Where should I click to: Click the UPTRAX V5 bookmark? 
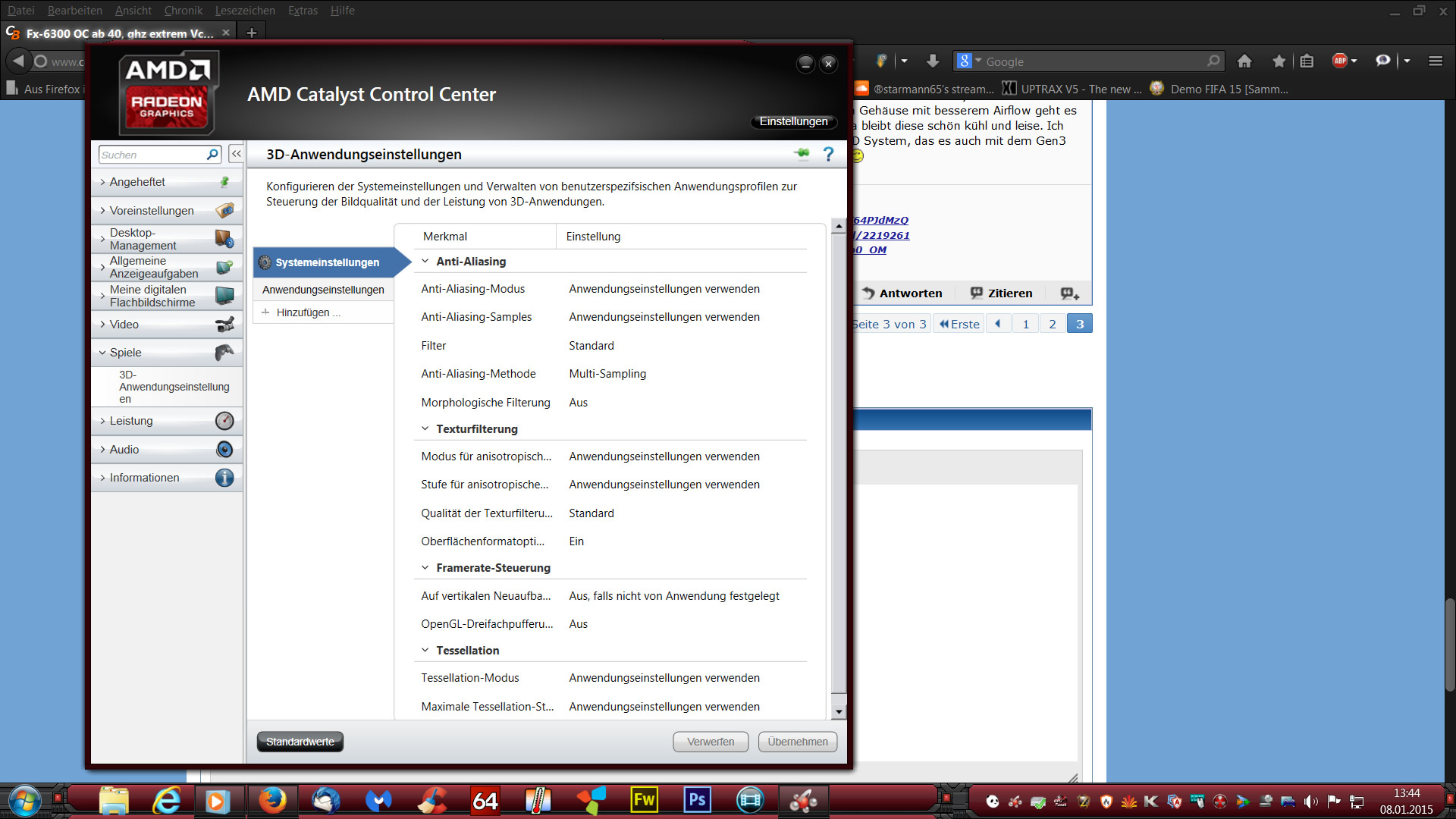point(1072,89)
